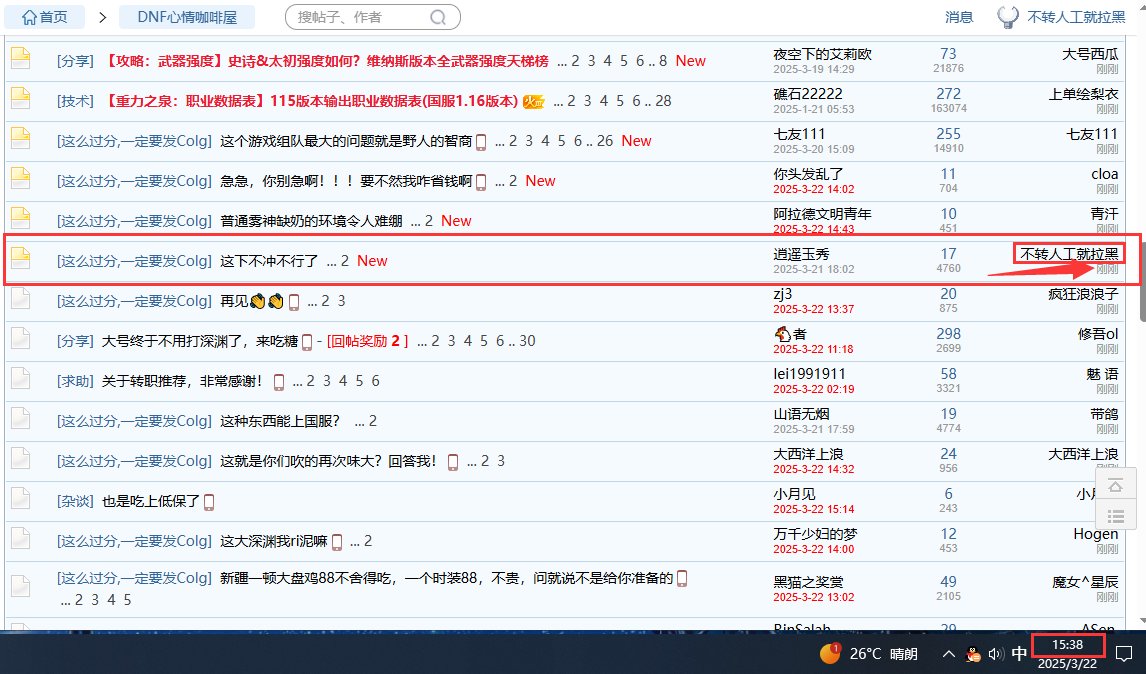The image size is (1146, 674).
Task: Open 消息 messages in the top bar
Action: point(959,17)
